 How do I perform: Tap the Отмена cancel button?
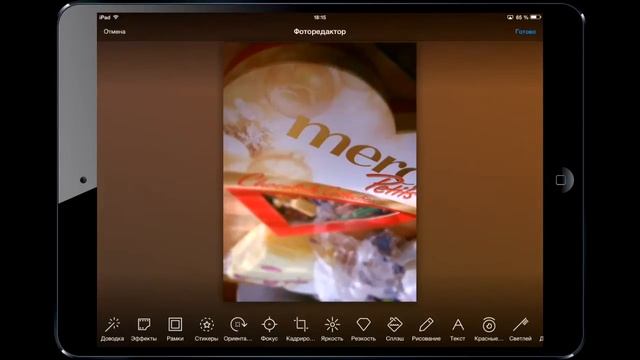pos(115,31)
